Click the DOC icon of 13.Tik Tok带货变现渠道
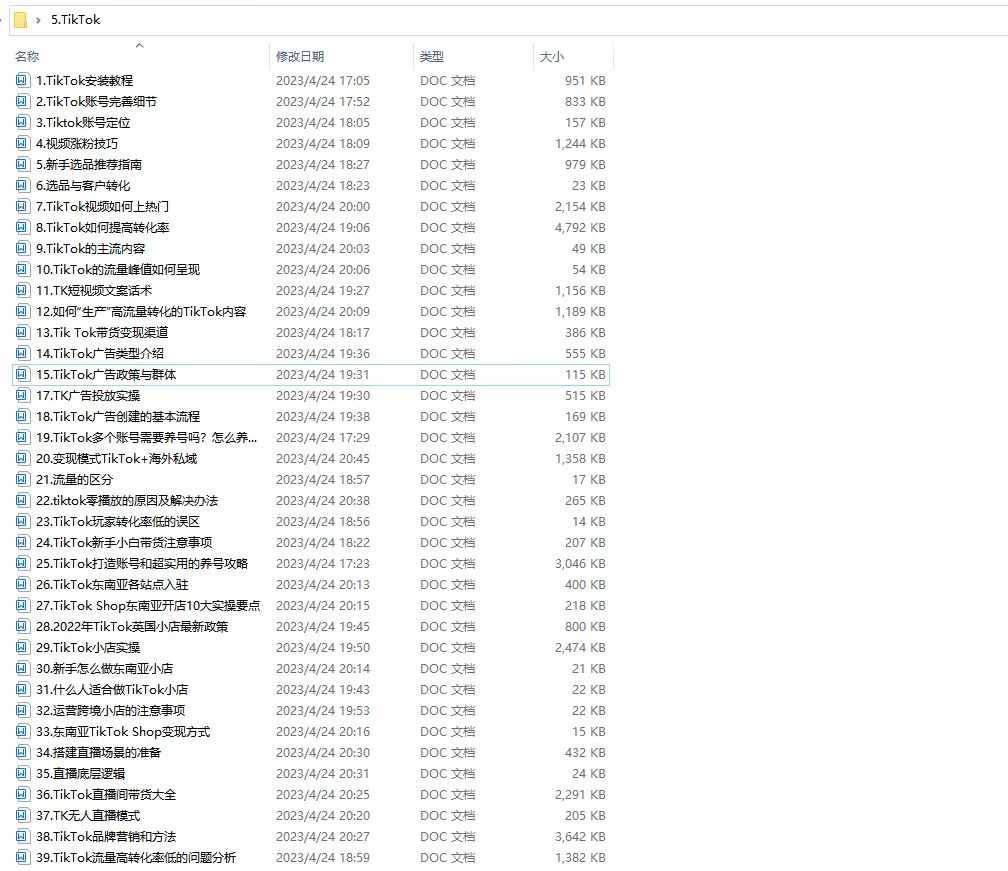This screenshot has height=871, width=1008. coord(22,332)
